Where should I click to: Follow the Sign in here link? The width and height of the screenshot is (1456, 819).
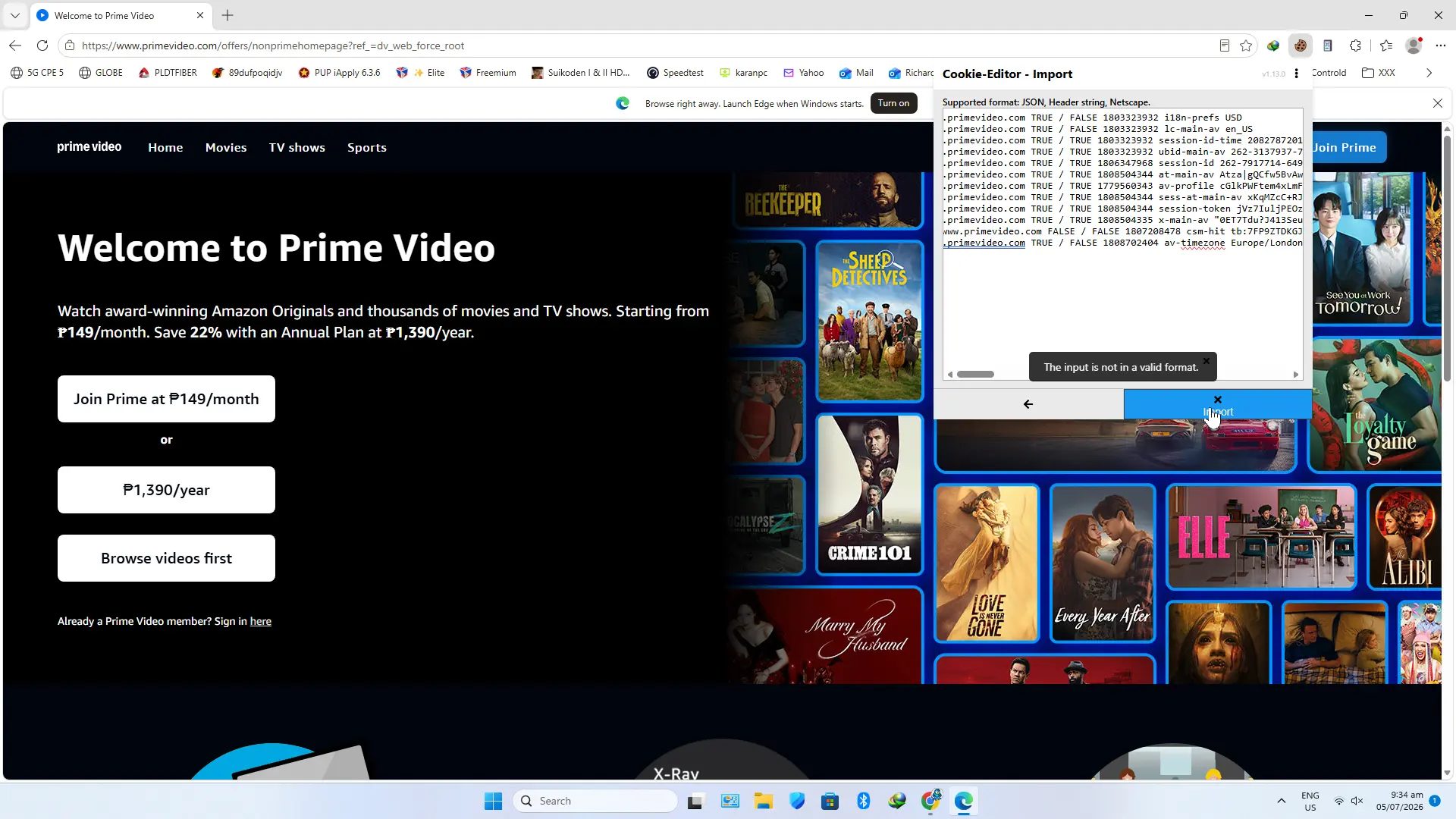(x=260, y=621)
